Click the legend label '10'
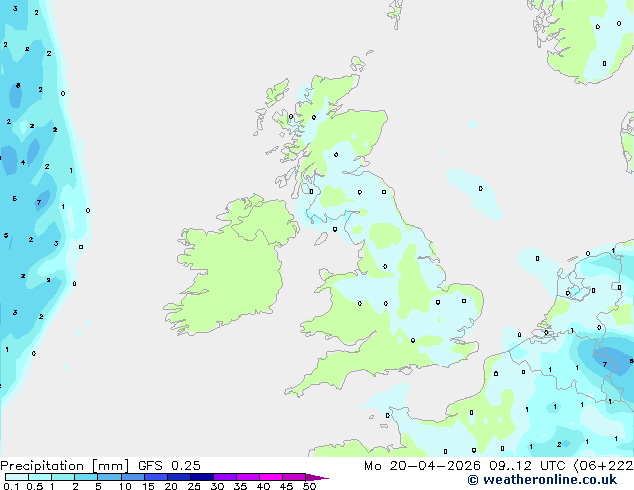The height and width of the screenshot is (490, 634). coord(125,486)
